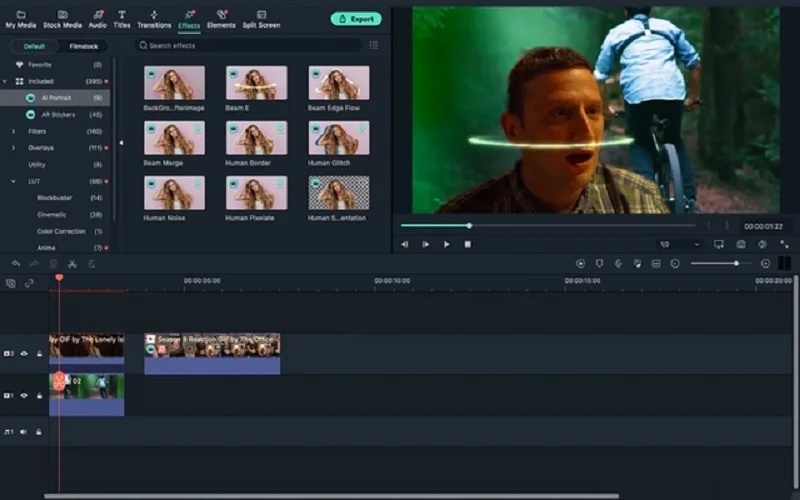Screen dimensions: 800x500
Task: Click the undo arrow above the timeline
Action: [x=16, y=263]
